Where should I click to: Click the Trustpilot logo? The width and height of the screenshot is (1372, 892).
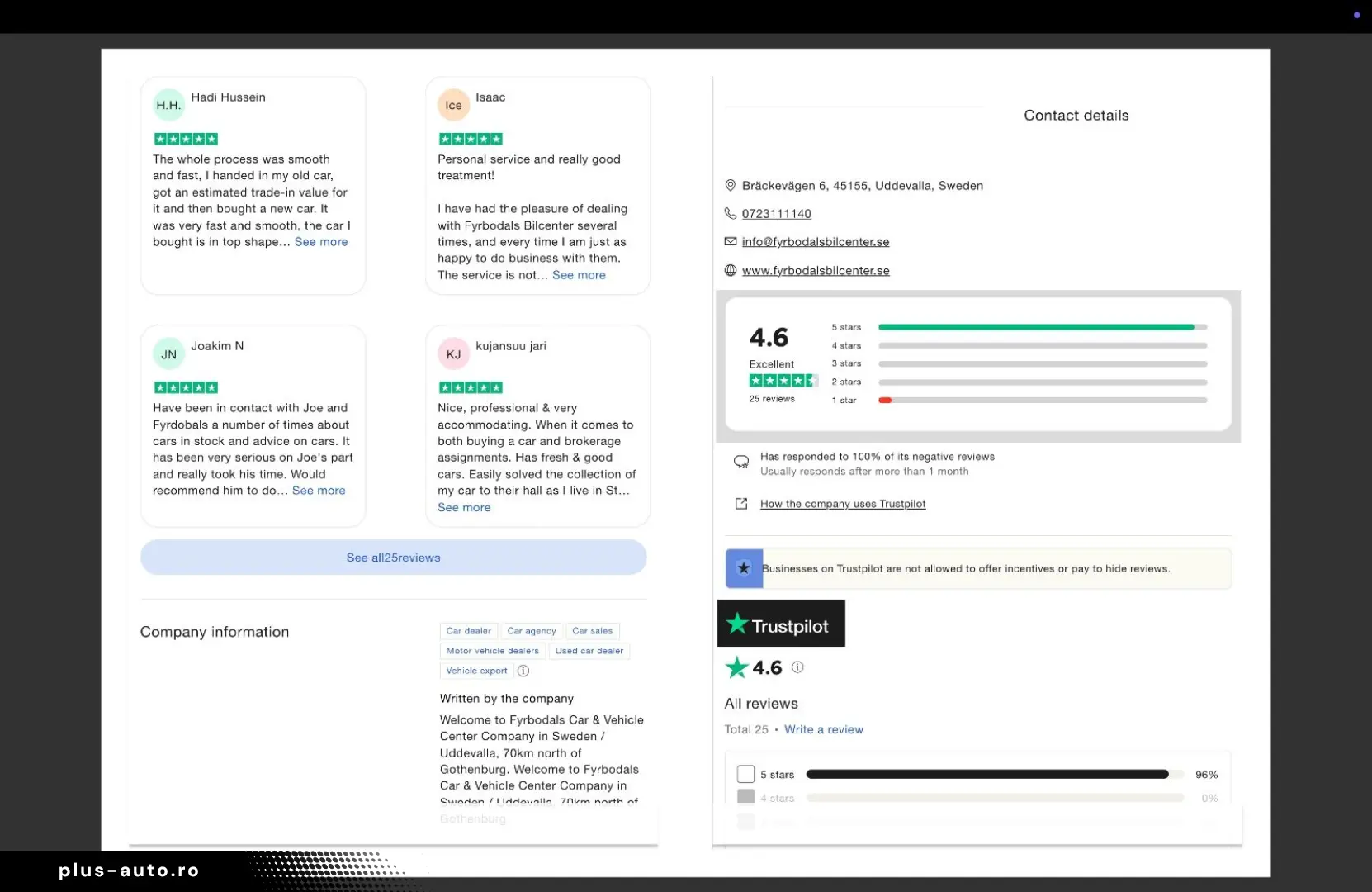pyautogui.click(x=781, y=624)
